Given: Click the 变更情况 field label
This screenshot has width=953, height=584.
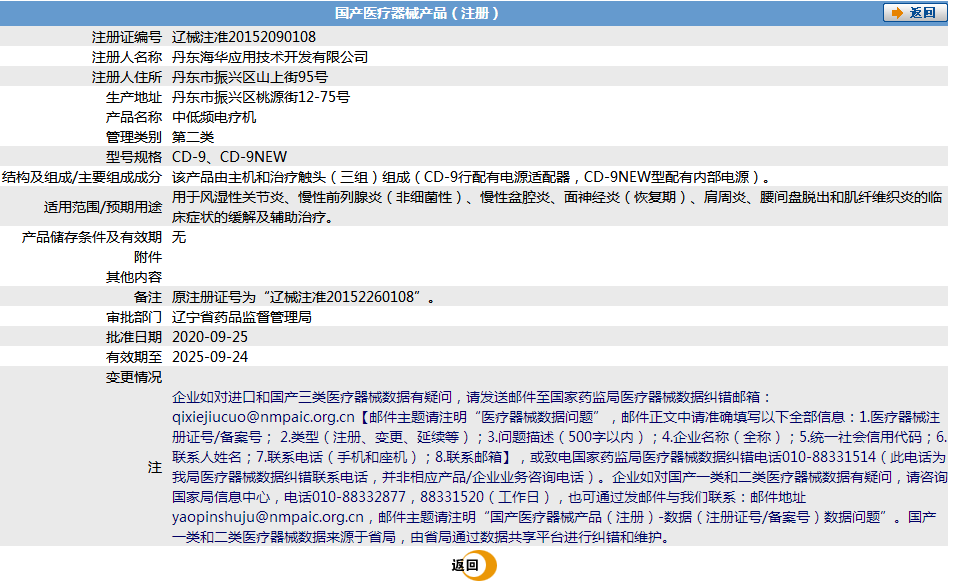Looking at the screenshot, I should coord(134,377).
